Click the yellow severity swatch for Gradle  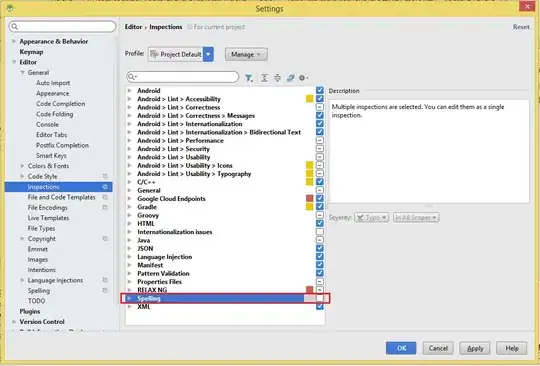click(x=310, y=207)
